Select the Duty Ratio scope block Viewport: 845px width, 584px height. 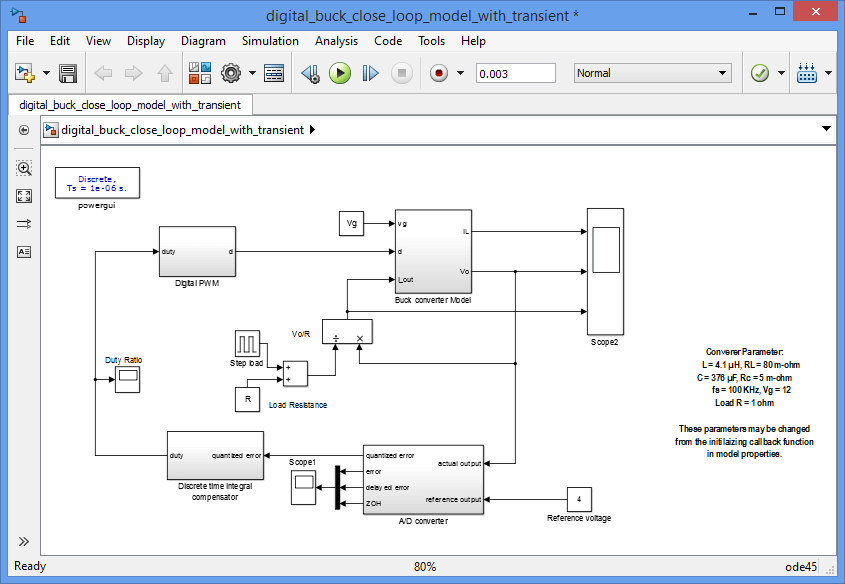pyautogui.click(x=127, y=379)
